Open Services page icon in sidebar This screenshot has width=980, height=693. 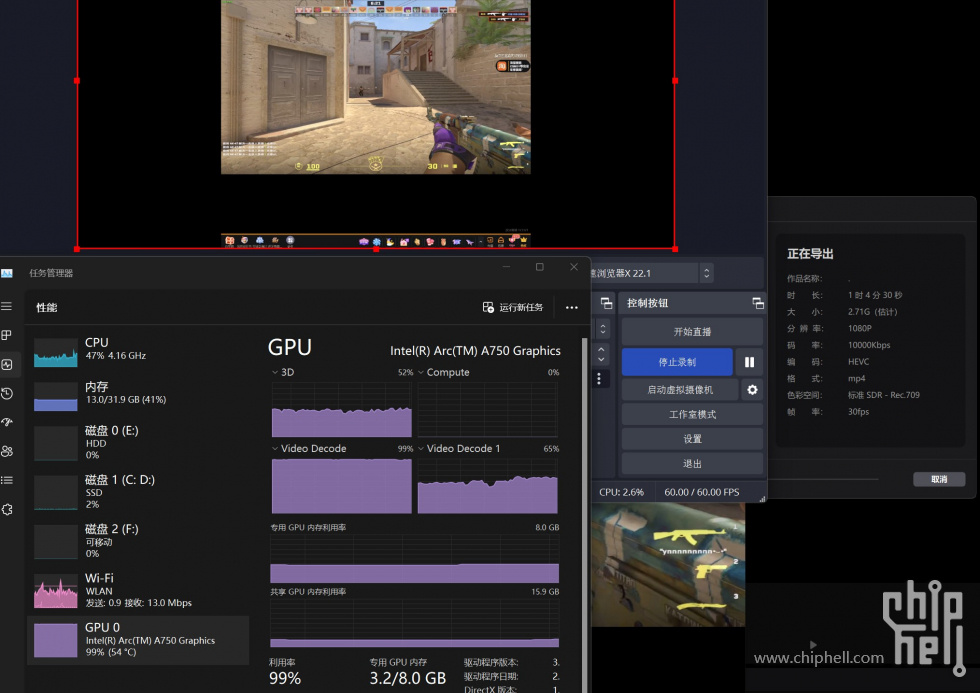point(7,509)
